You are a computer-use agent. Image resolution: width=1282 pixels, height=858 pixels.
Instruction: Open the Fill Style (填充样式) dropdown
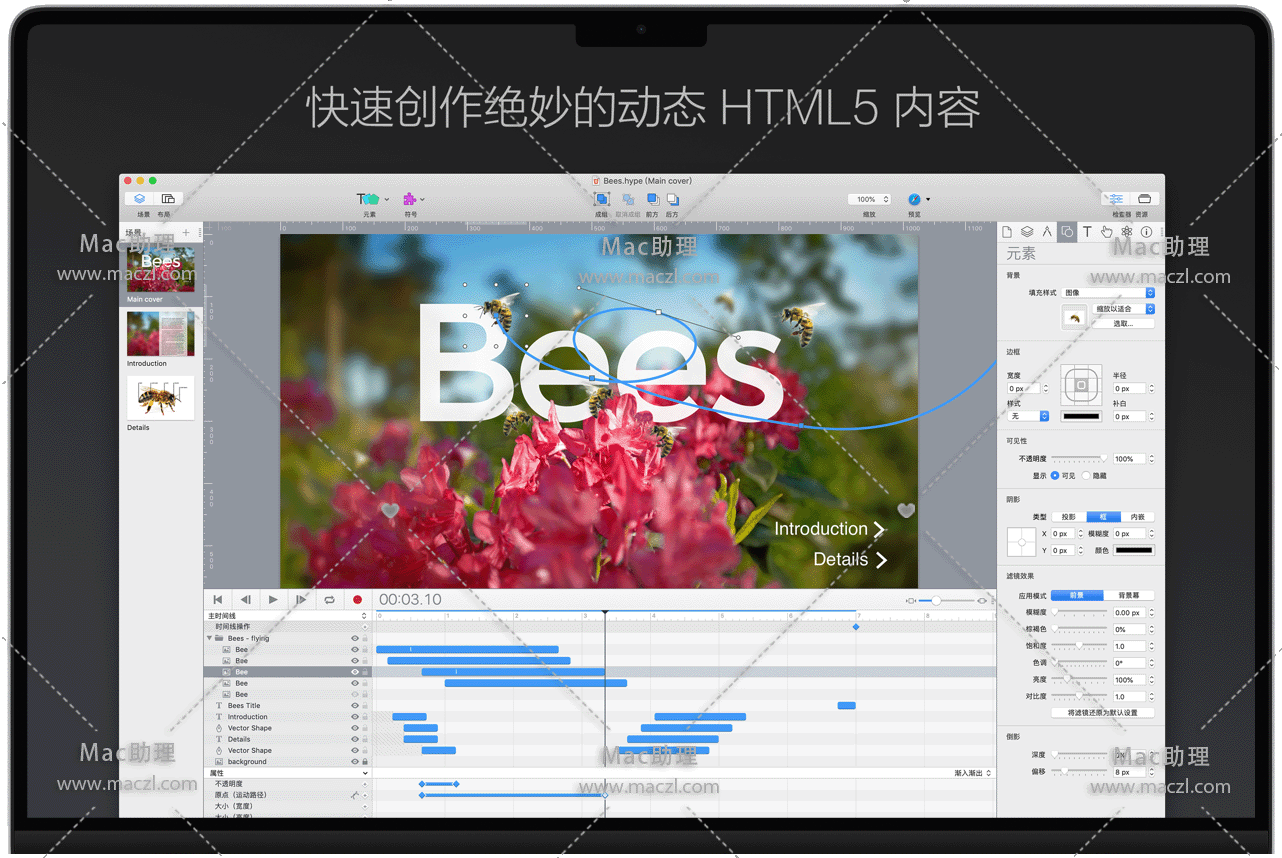coord(1108,293)
